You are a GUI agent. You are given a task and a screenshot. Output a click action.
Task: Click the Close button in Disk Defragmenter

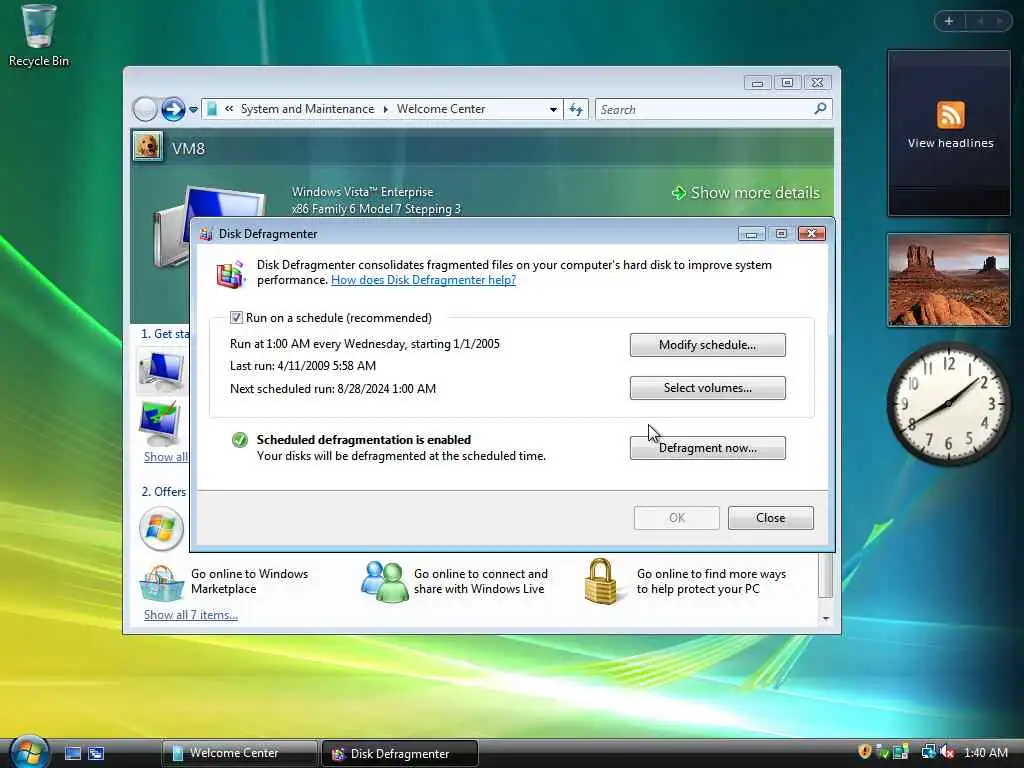pos(771,518)
